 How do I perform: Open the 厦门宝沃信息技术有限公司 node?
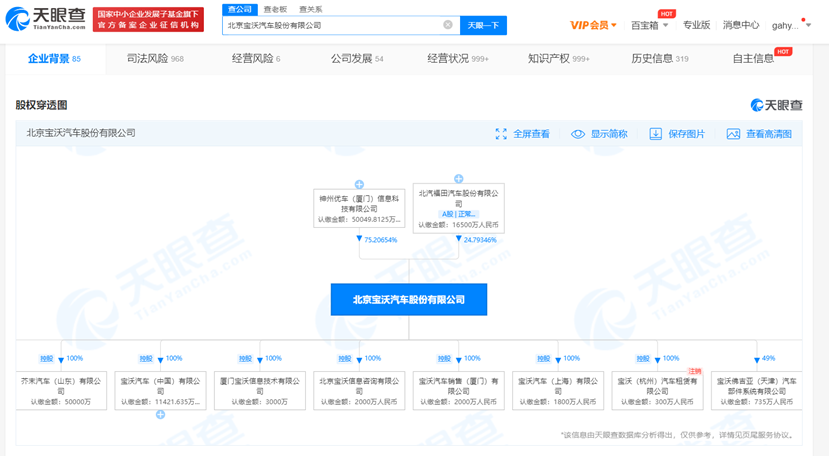[260, 390]
